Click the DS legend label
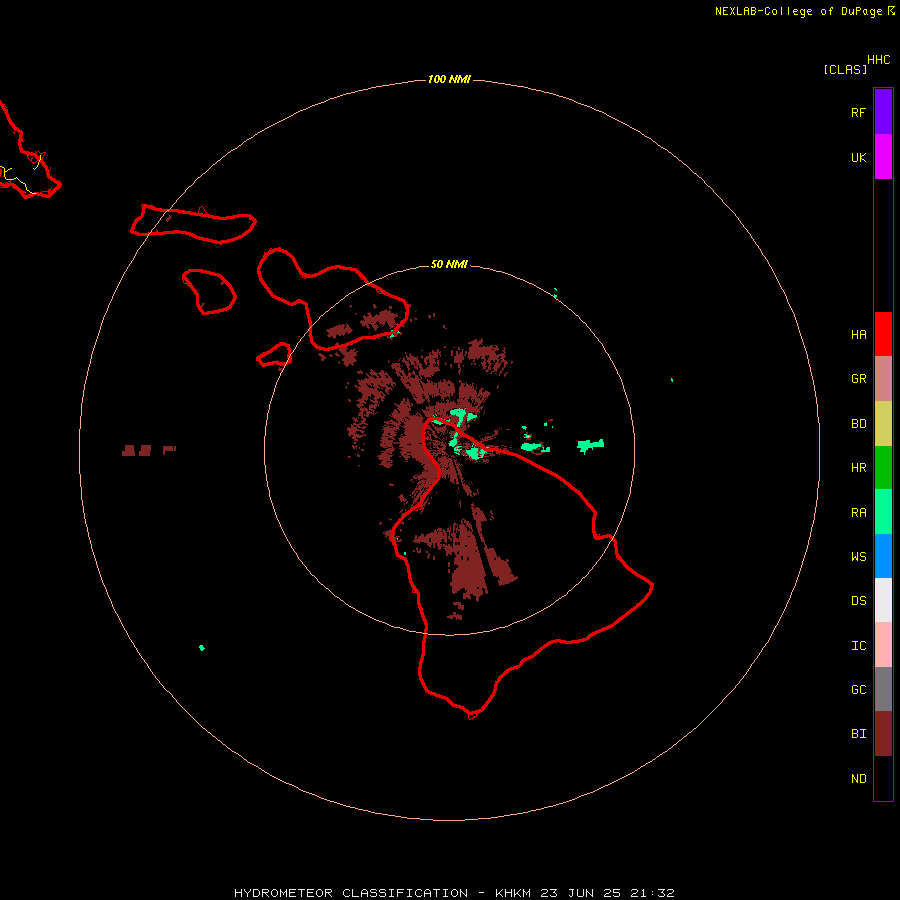This screenshot has width=900, height=900. [858, 600]
